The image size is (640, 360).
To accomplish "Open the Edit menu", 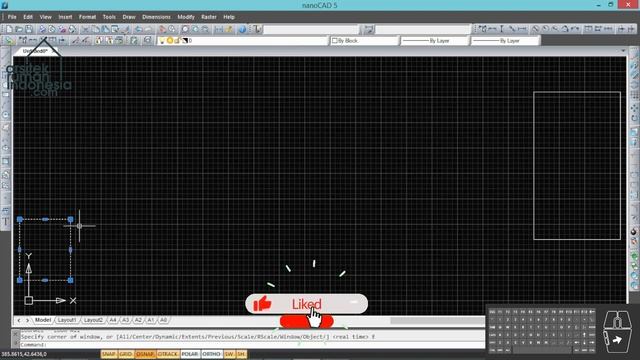I will (x=28, y=17).
